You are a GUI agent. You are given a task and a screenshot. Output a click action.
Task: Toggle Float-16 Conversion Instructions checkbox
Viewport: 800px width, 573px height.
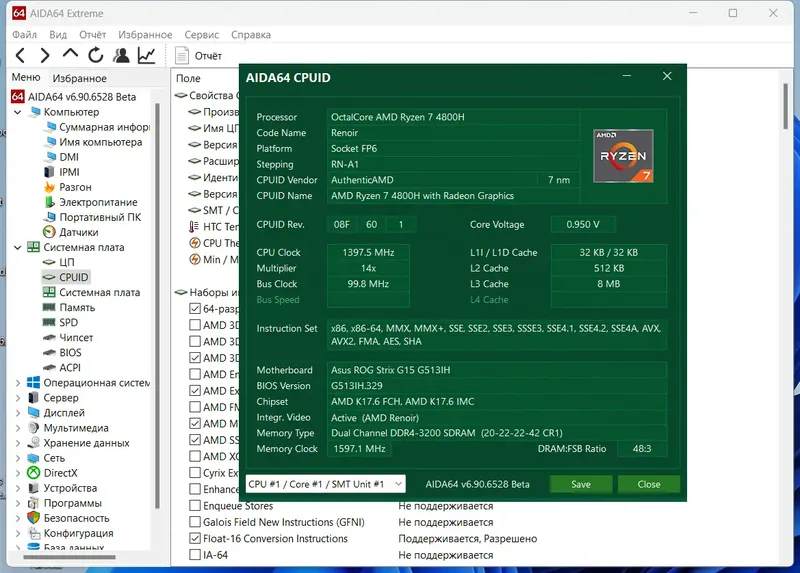tap(195, 538)
